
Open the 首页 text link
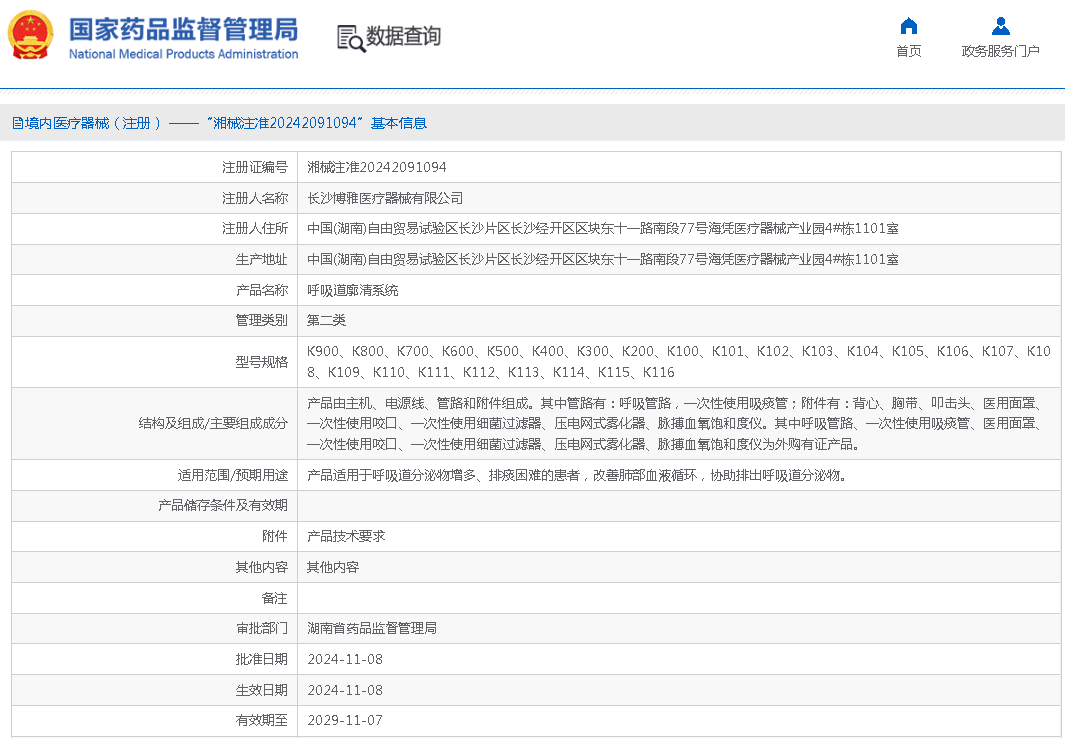pyautogui.click(x=908, y=51)
